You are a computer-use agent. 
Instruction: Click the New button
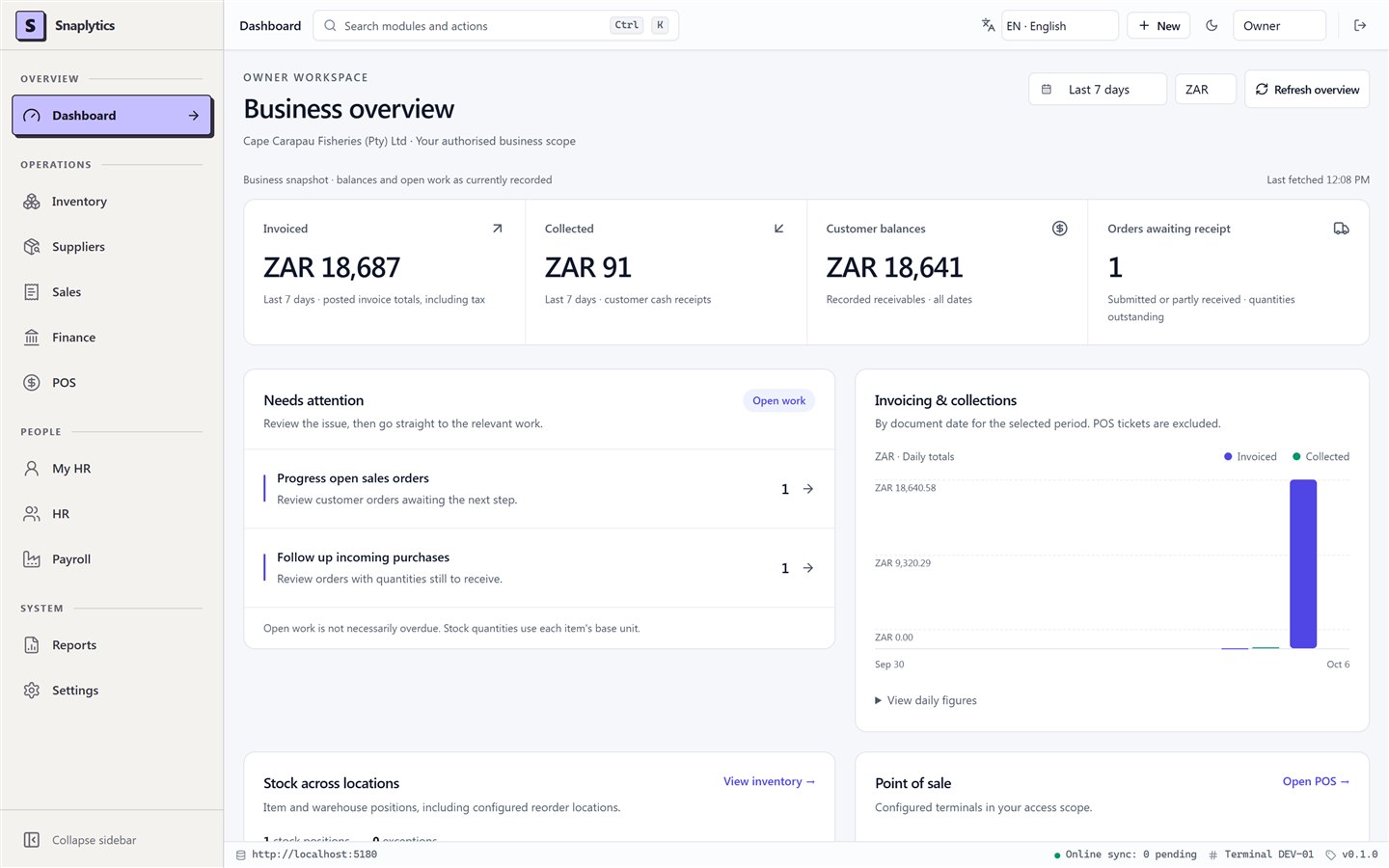coord(1158,26)
